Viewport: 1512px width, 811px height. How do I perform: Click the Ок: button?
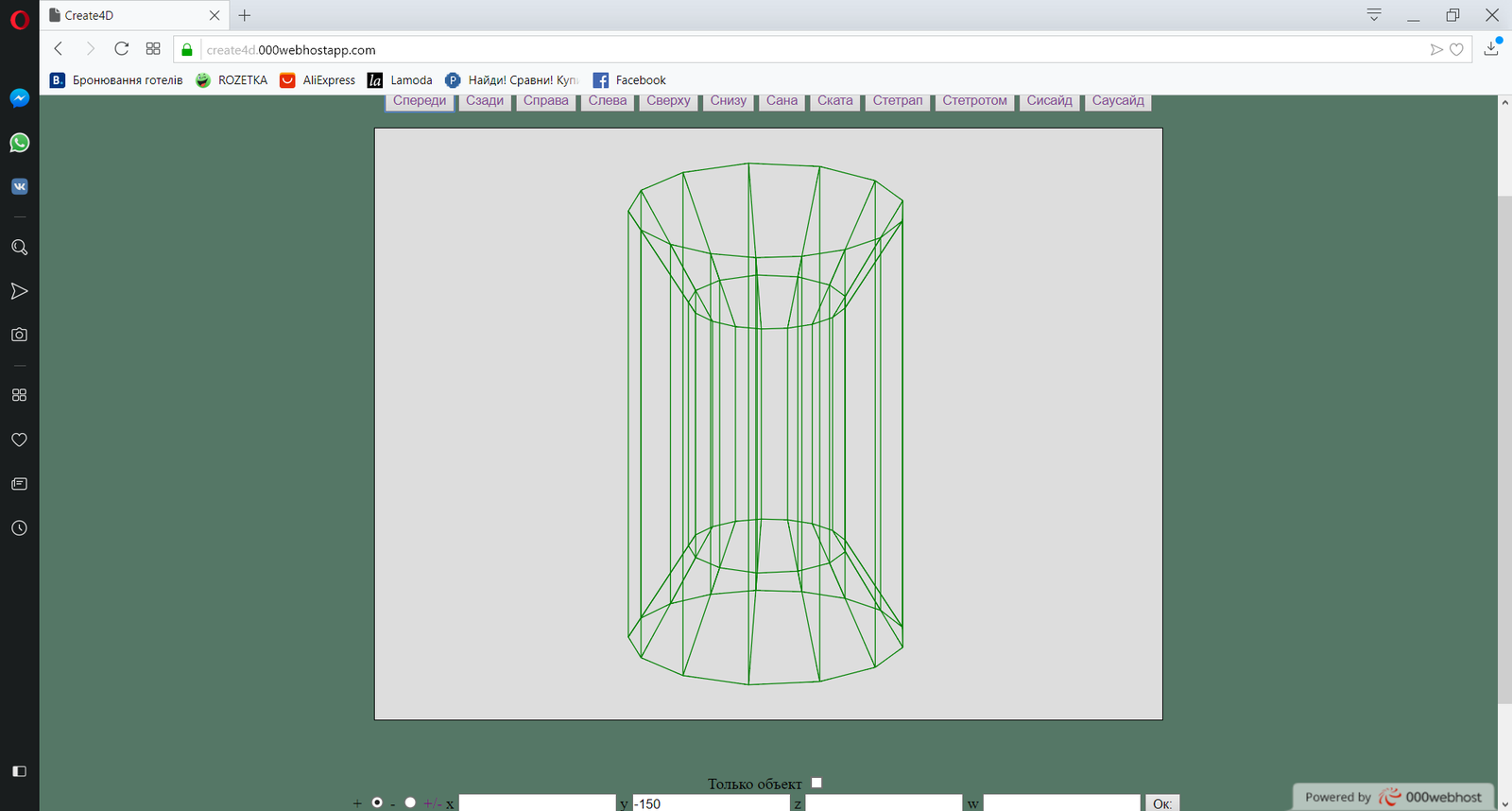pyautogui.click(x=1162, y=803)
